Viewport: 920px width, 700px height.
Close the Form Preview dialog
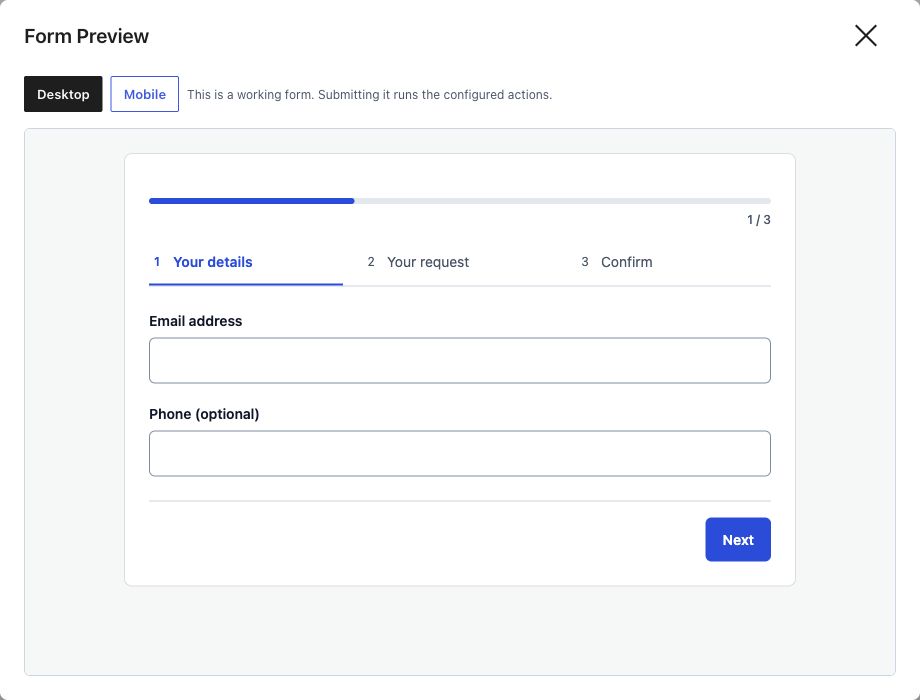click(865, 36)
